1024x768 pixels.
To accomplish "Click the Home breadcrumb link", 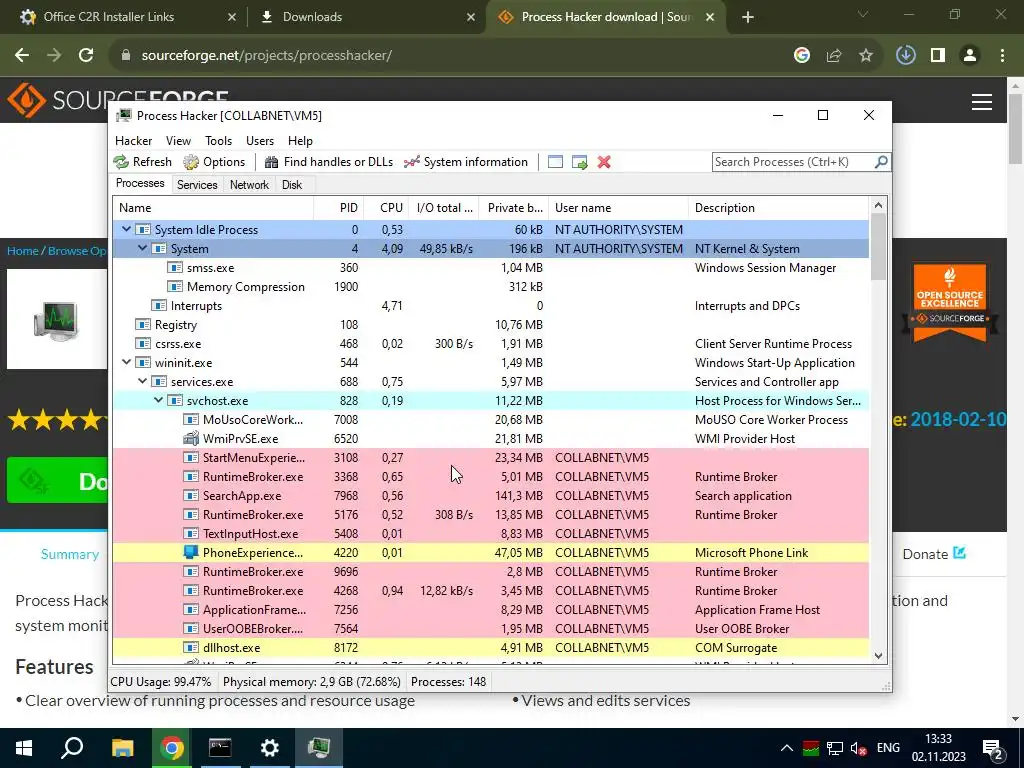I will point(22,251).
